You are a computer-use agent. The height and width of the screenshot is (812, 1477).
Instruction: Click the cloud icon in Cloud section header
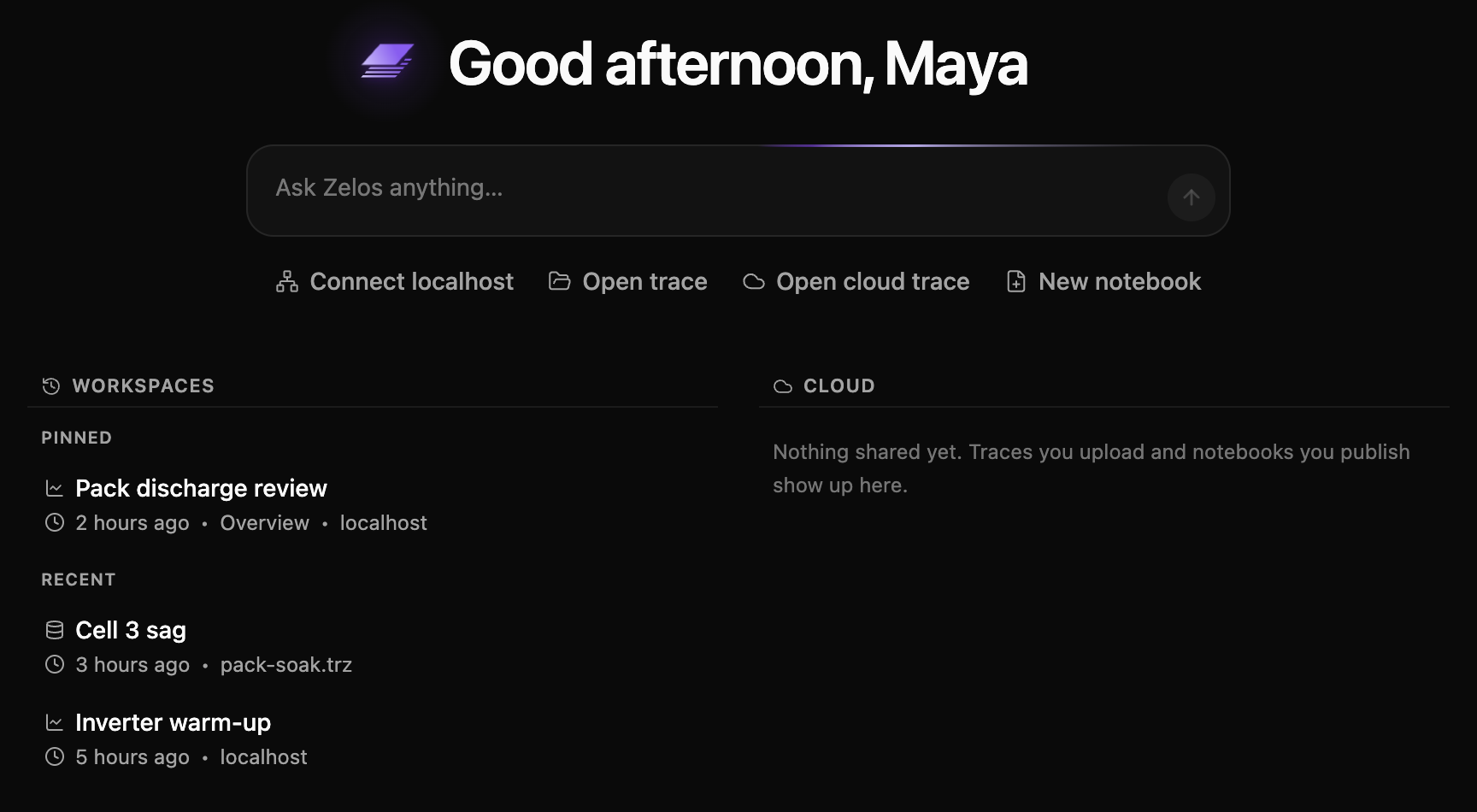[782, 386]
